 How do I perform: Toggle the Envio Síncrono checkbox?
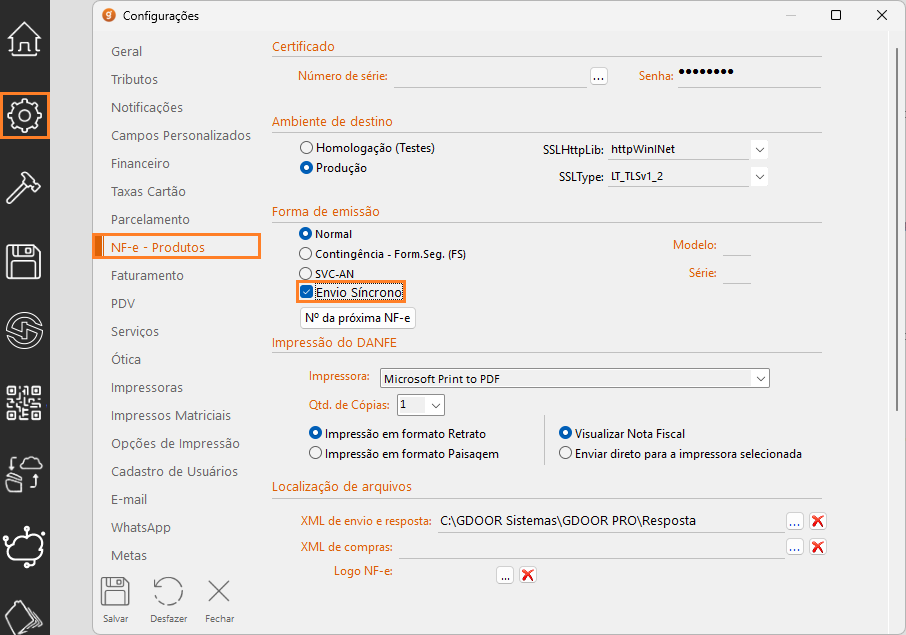[307, 292]
